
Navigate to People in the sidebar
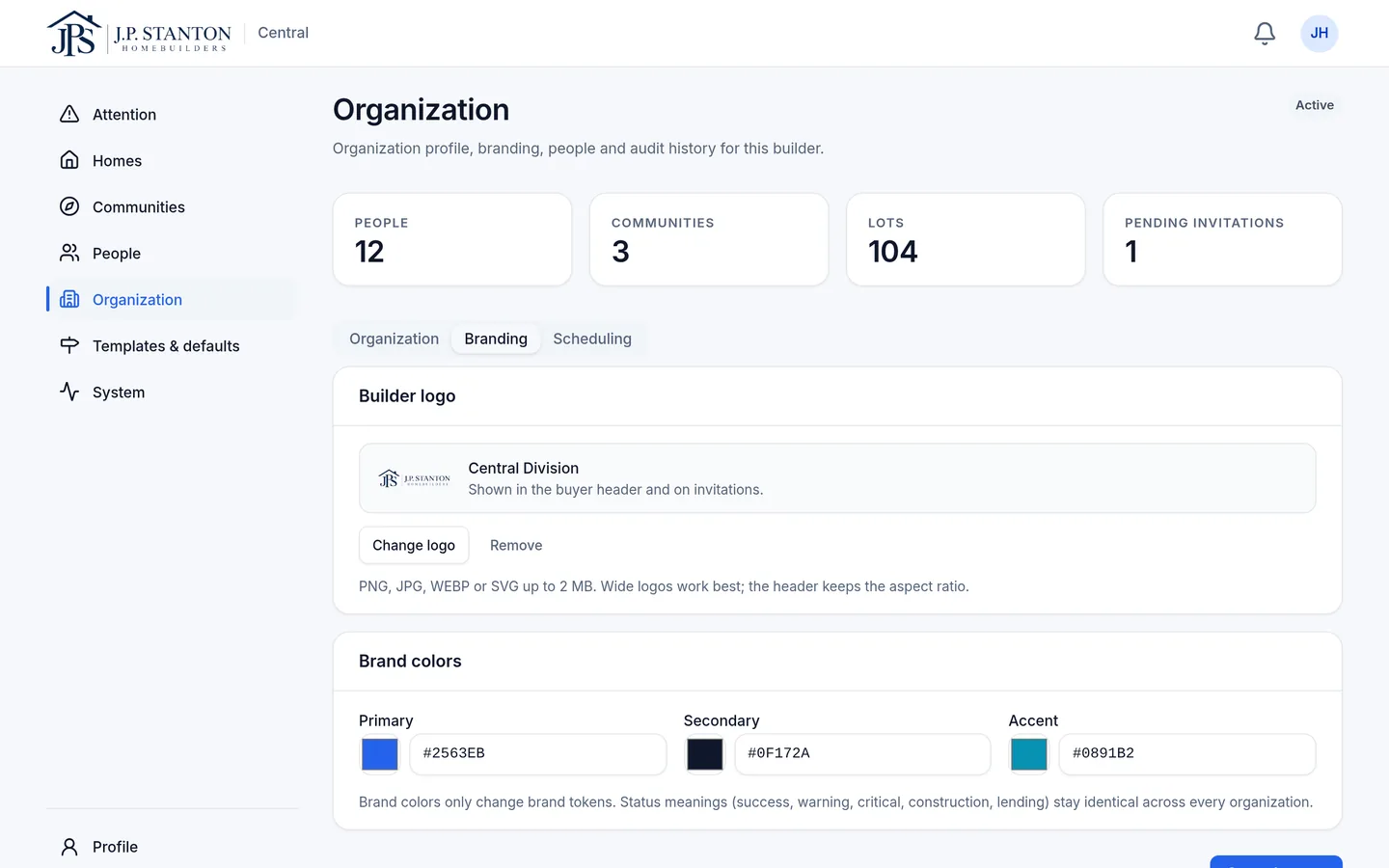[172, 253]
